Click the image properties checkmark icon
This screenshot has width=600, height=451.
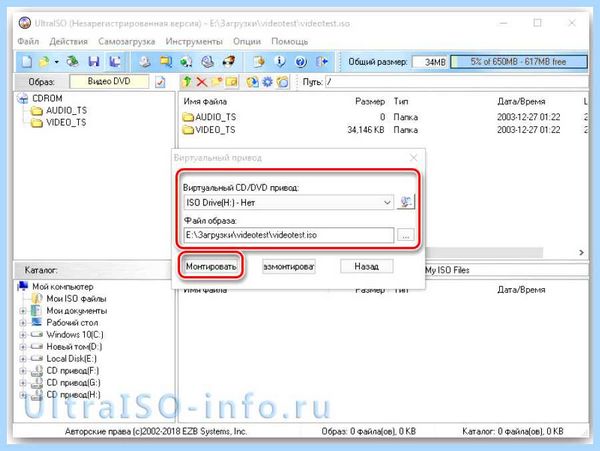click(x=160, y=82)
